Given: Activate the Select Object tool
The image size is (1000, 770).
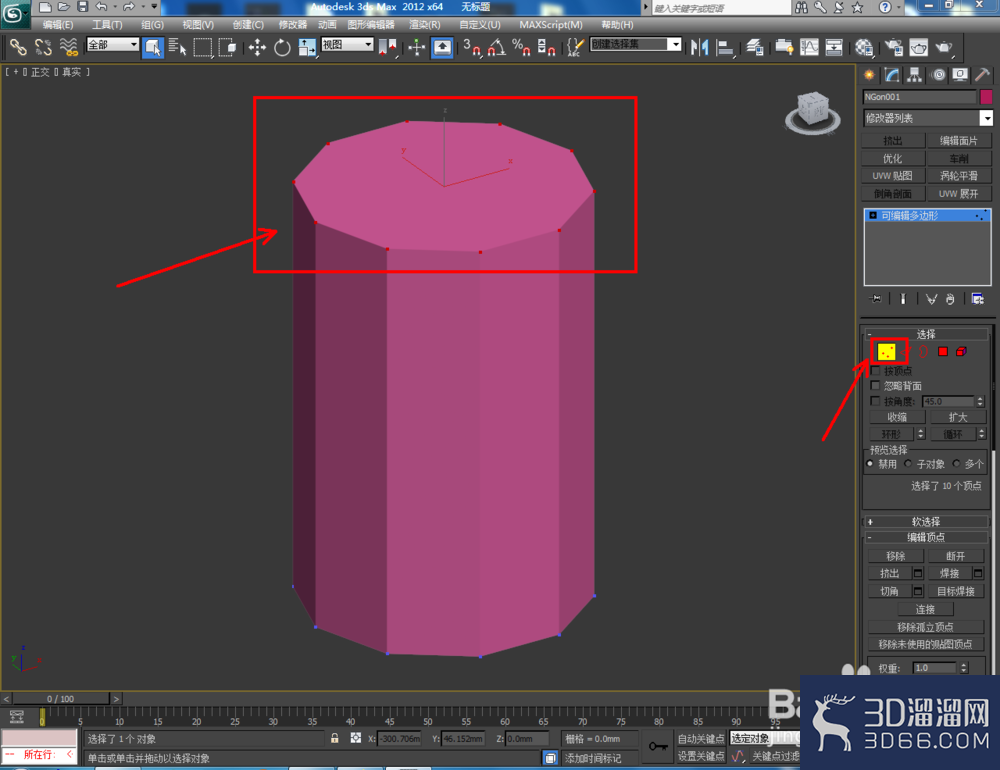Looking at the screenshot, I should tap(152, 47).
